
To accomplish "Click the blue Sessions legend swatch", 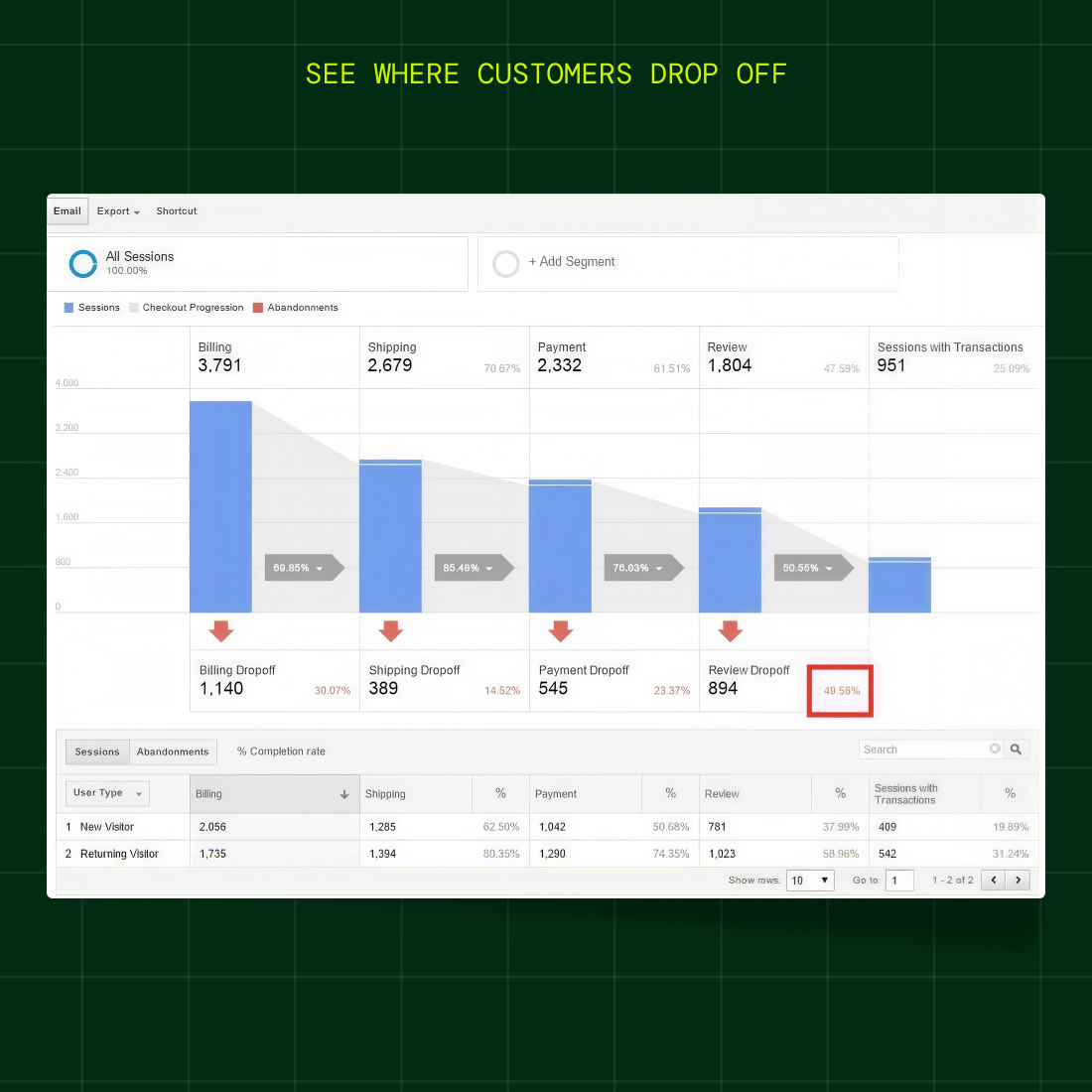I will tap(68, 308).
